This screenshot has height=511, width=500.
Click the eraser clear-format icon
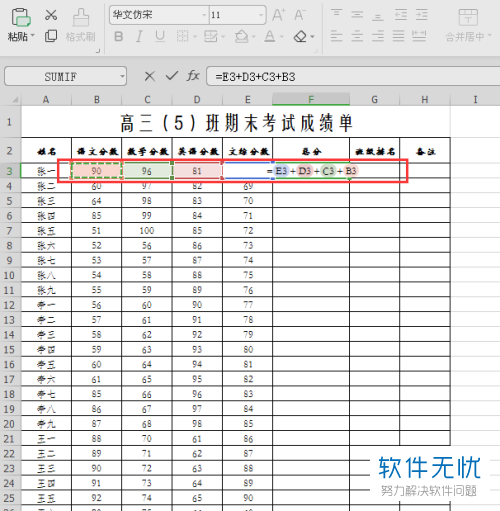(x=300, y=36)
